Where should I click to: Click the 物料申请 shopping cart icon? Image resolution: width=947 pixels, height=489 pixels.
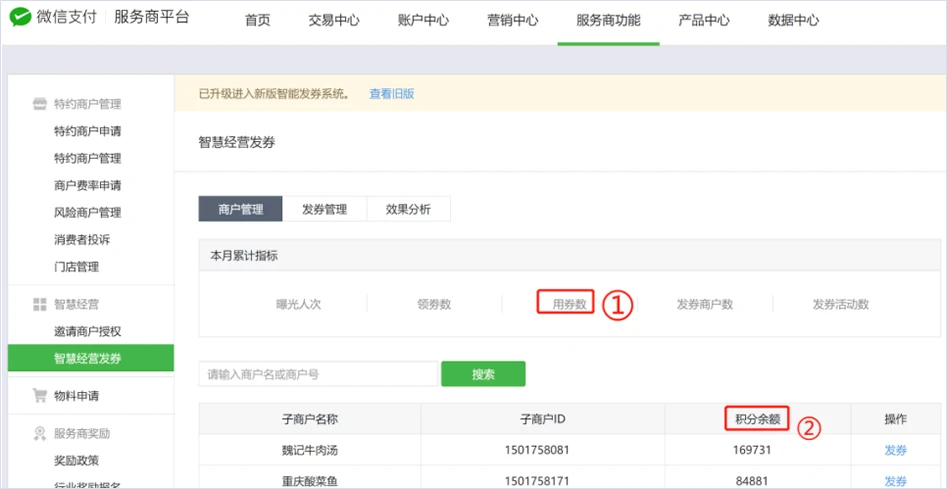40,395
